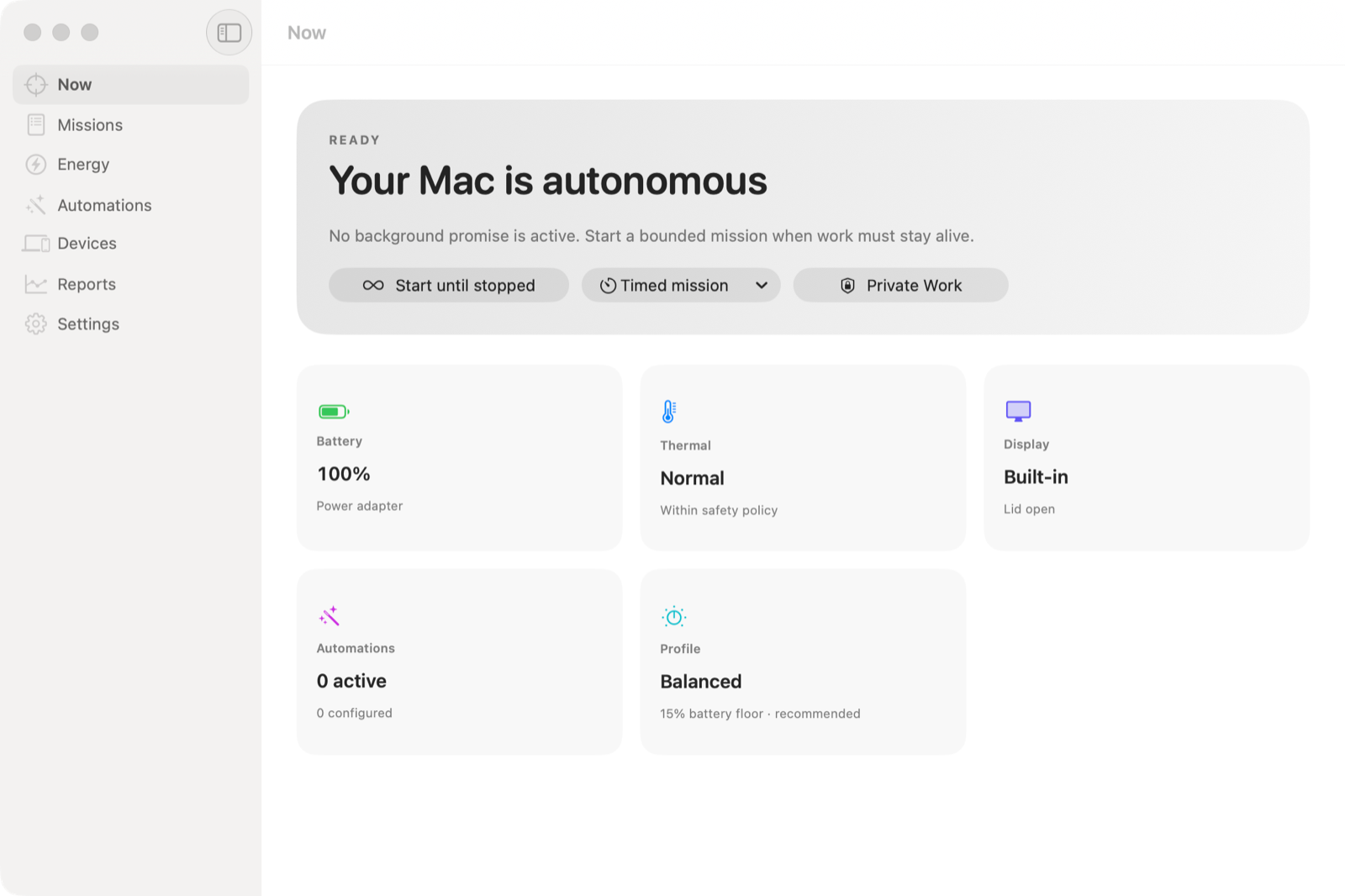Click the Automations wand icon in the sidebar

click(x=35, y=205)
